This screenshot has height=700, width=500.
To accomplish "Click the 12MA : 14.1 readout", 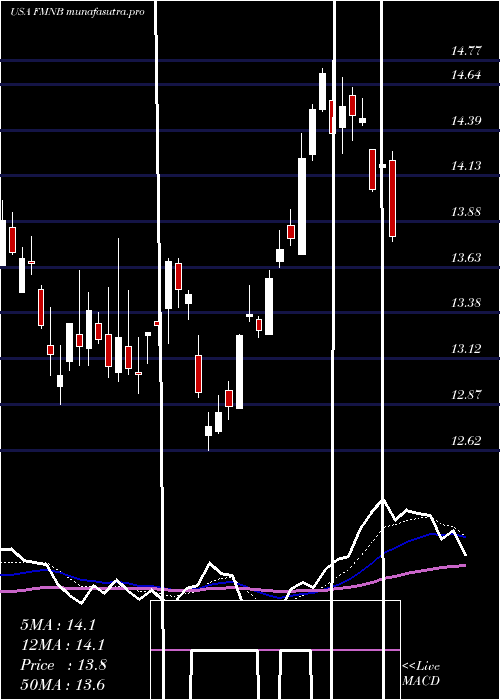I will point(62,645).
